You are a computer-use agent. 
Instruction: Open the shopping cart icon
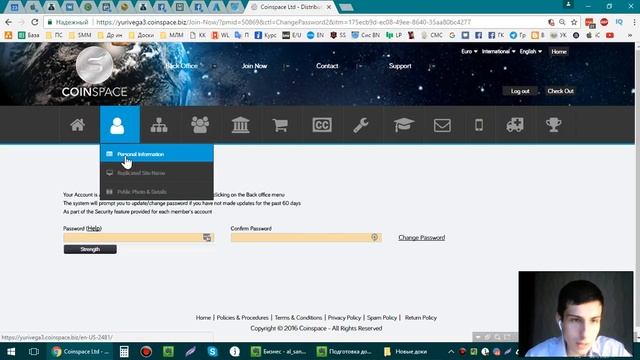point(280,125)
